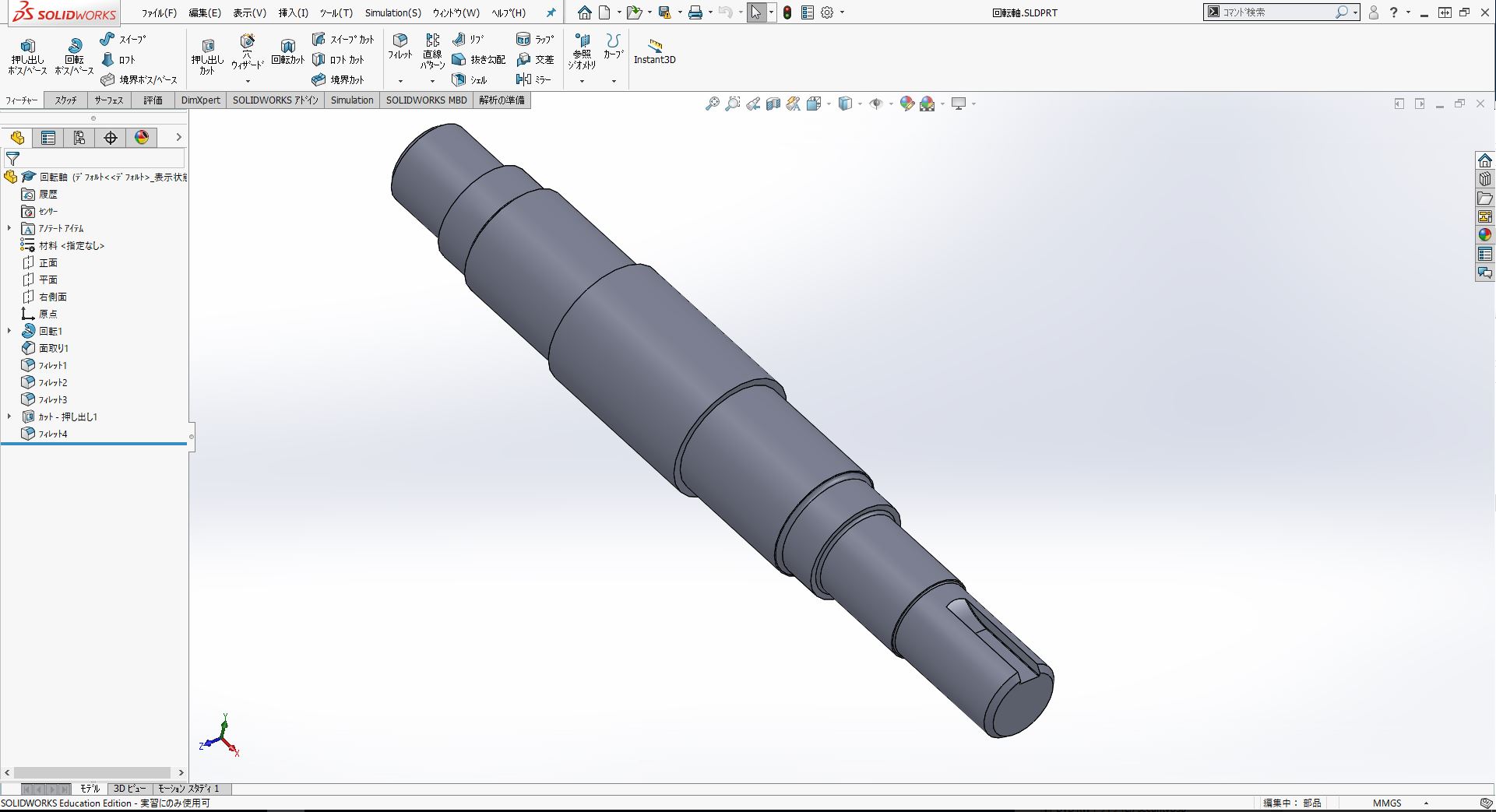Click the Home icon in top toolbar

pos(584,12)
